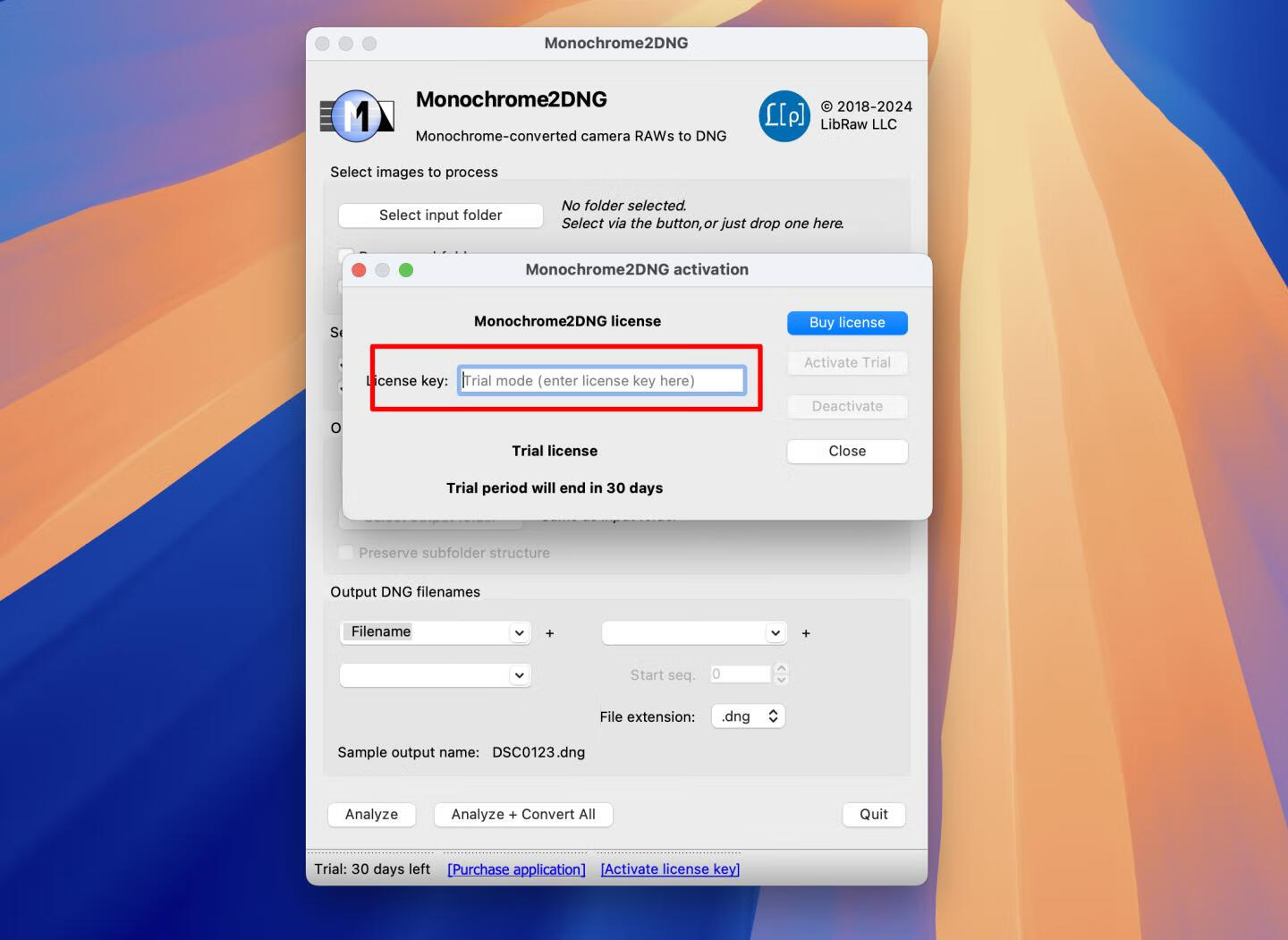Viewport: 1288px width, 940px height.
Task: Open the .dng File extension selector
Action: pos(748,716)
